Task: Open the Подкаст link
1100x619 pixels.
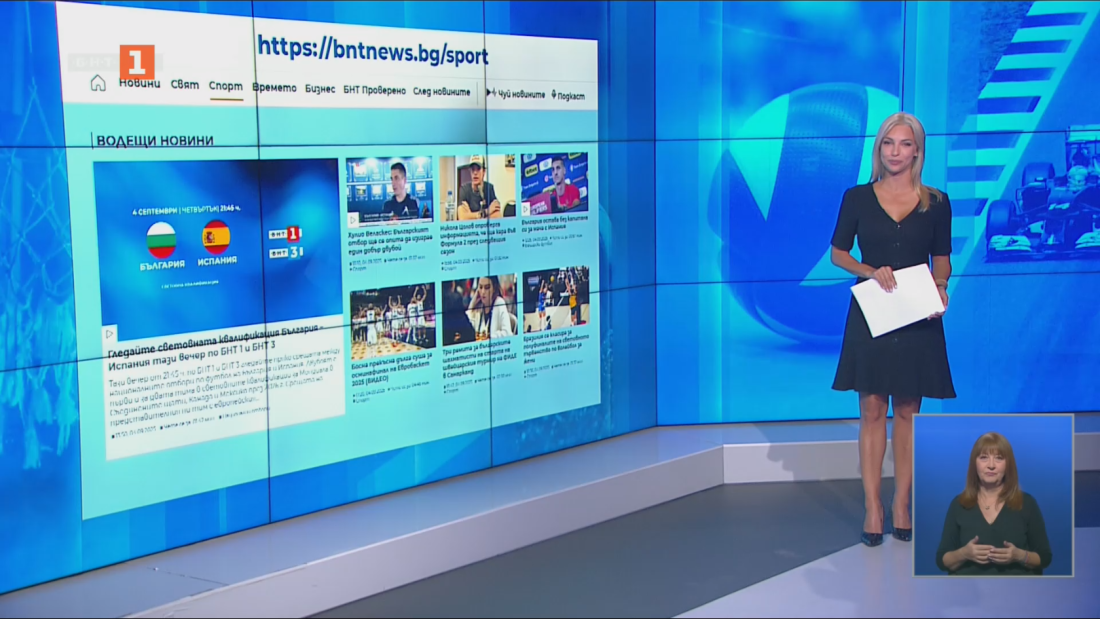Action: pos(568,95)
